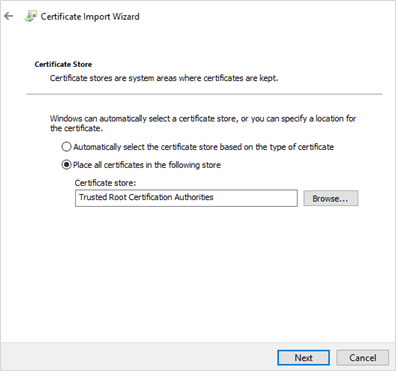
Task: Click the 'Certificate store:' field label
Action: [x=105, y=183]
